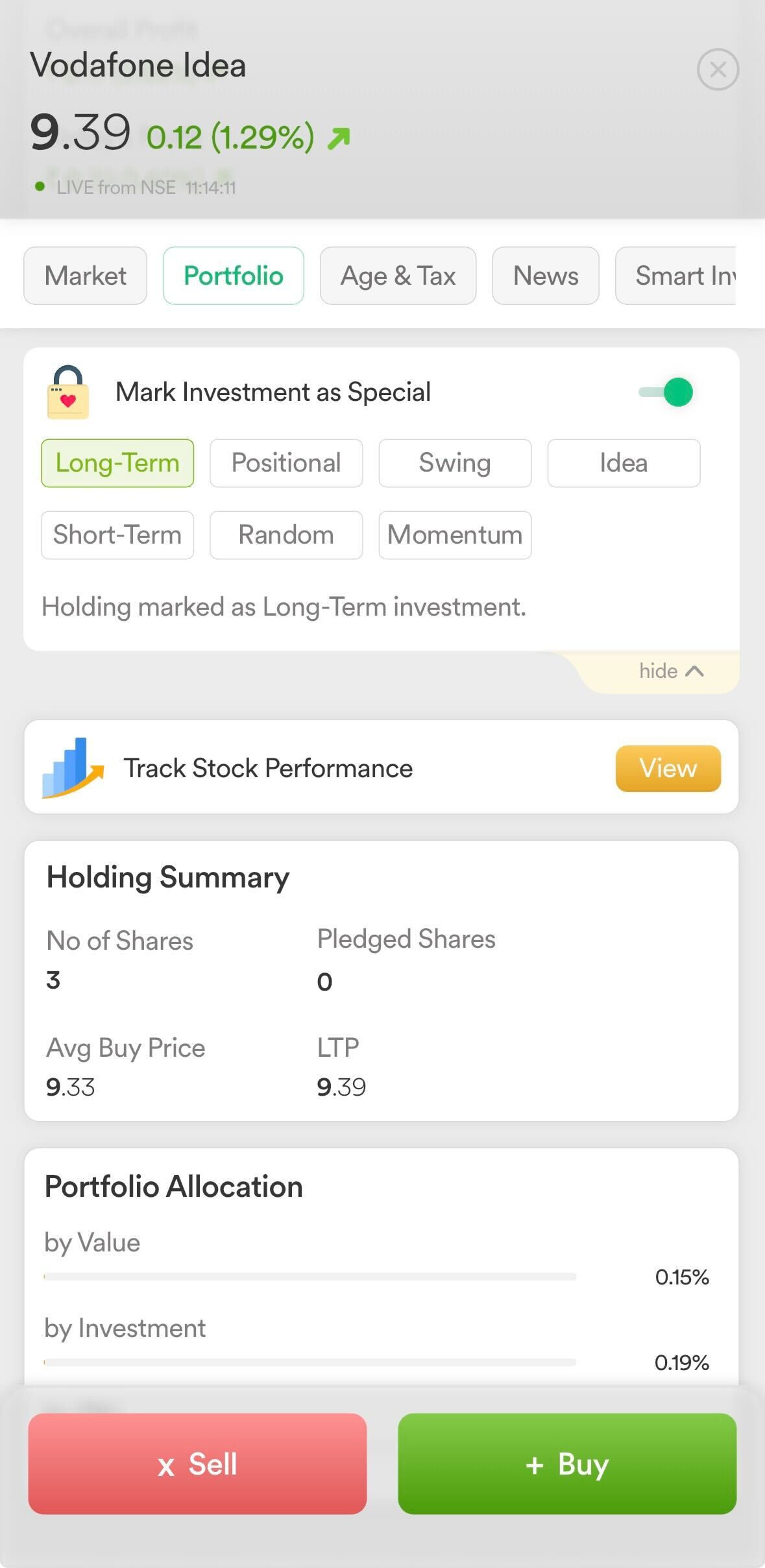Tap the green Buy button
765x1568 pixels.
pos(567,1464)
